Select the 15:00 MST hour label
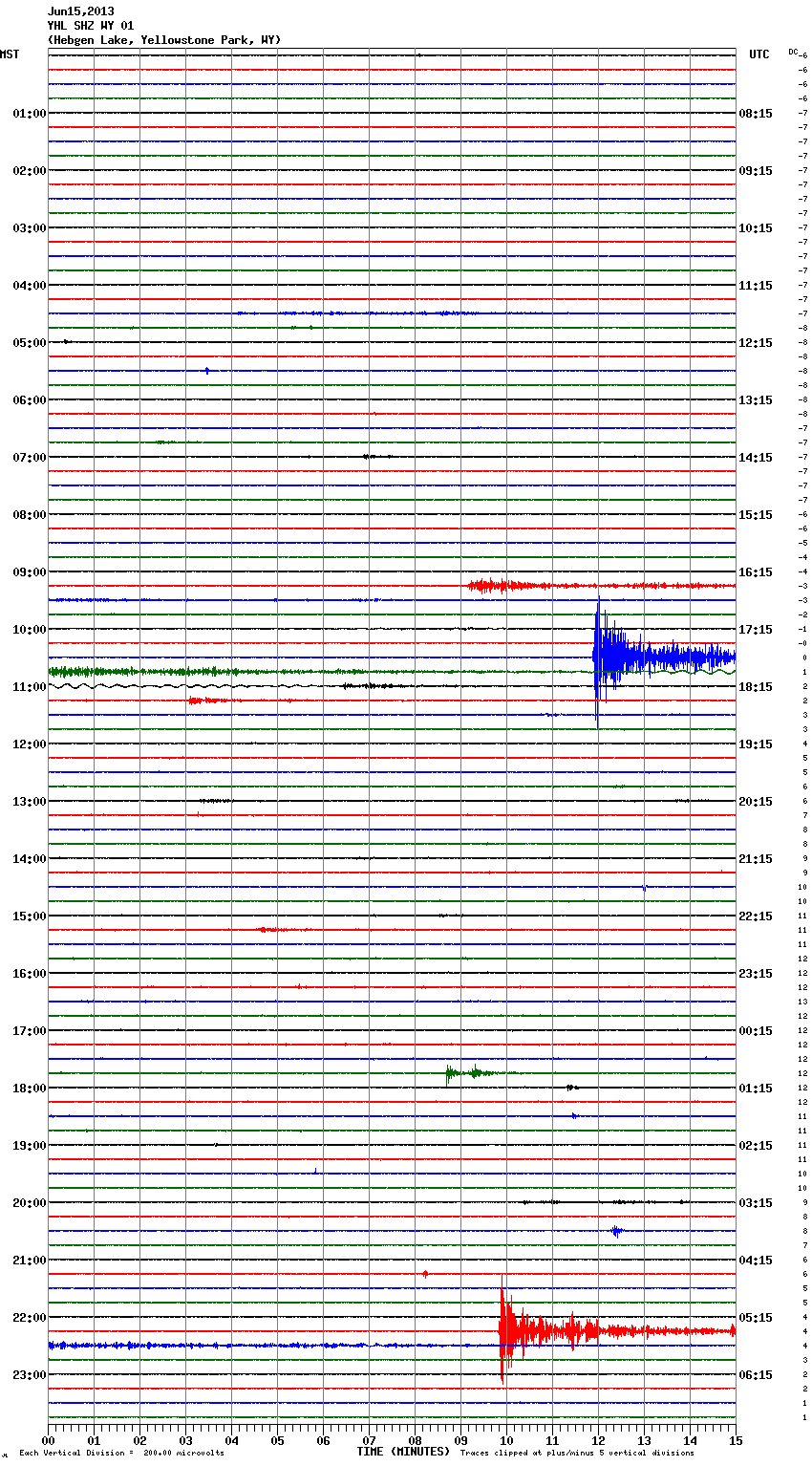The height and width of the screenshot is (1466, 812). coord(30,916)
